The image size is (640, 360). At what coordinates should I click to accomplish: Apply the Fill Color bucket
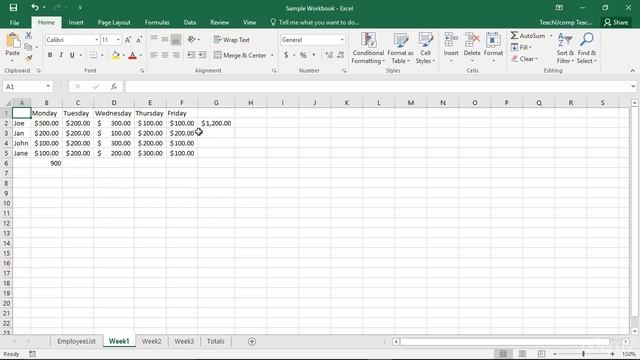(116, 55)
